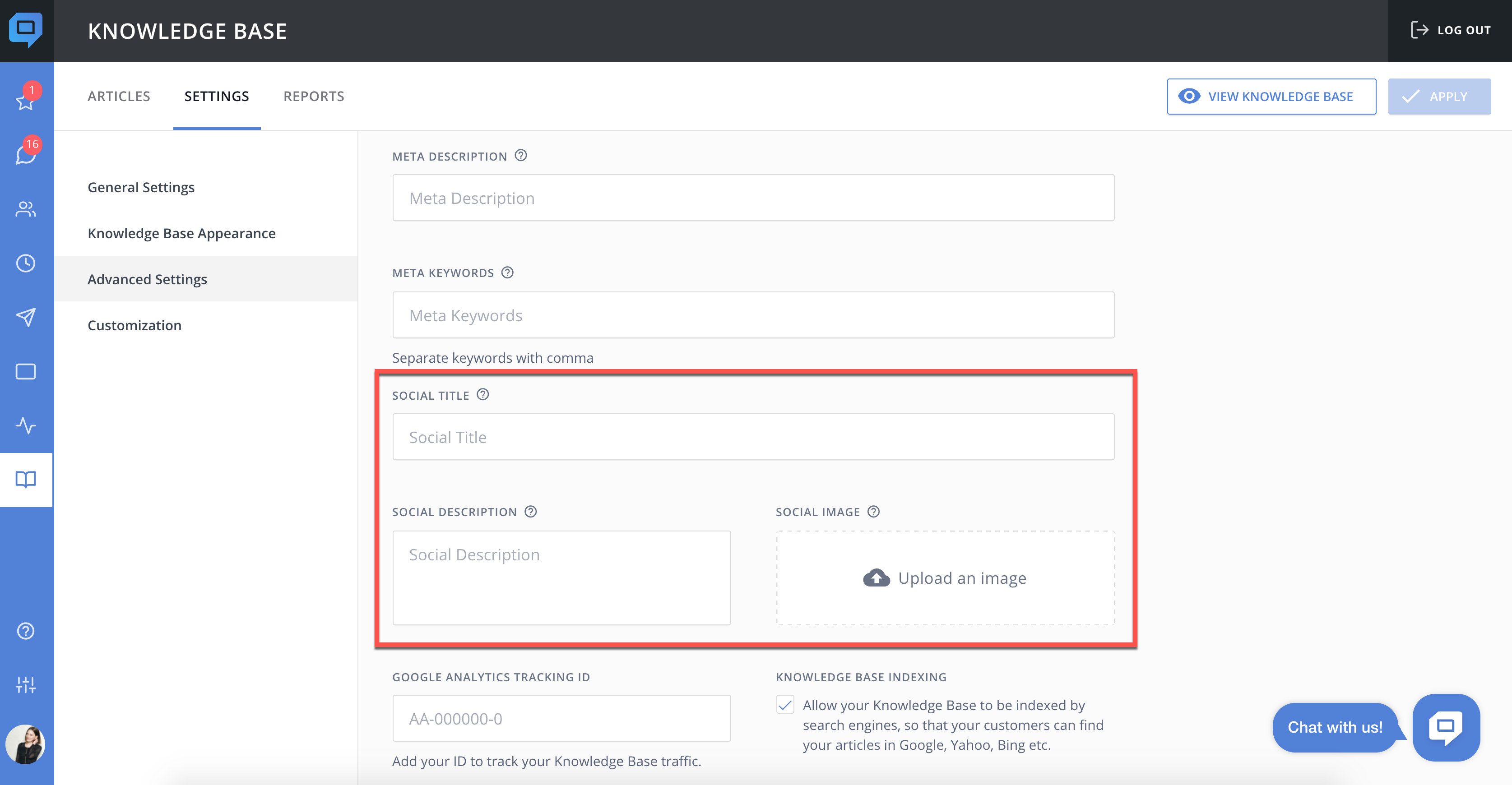Open the paper plane campaigns icon

point(26,318)
